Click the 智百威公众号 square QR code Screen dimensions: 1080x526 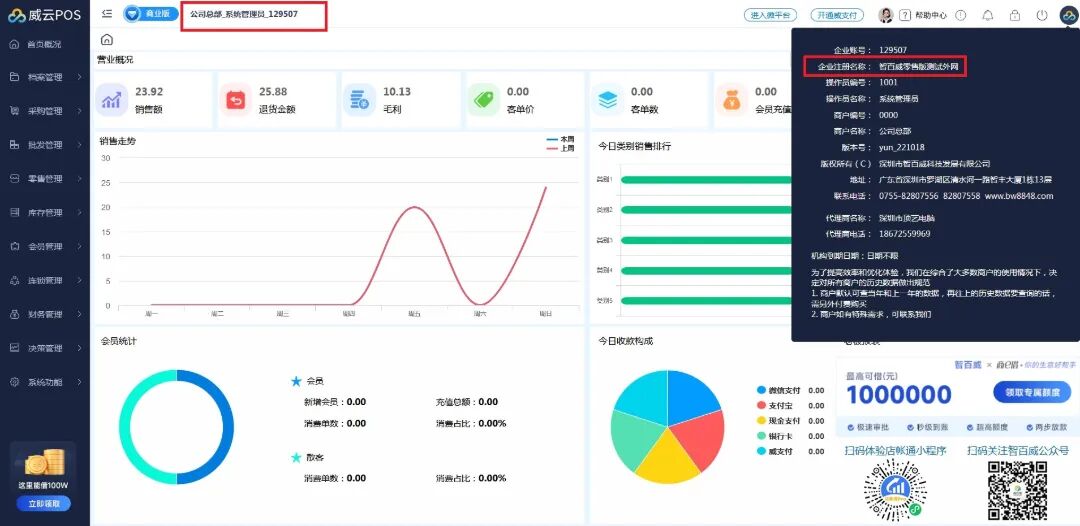tap(1018, 491)
